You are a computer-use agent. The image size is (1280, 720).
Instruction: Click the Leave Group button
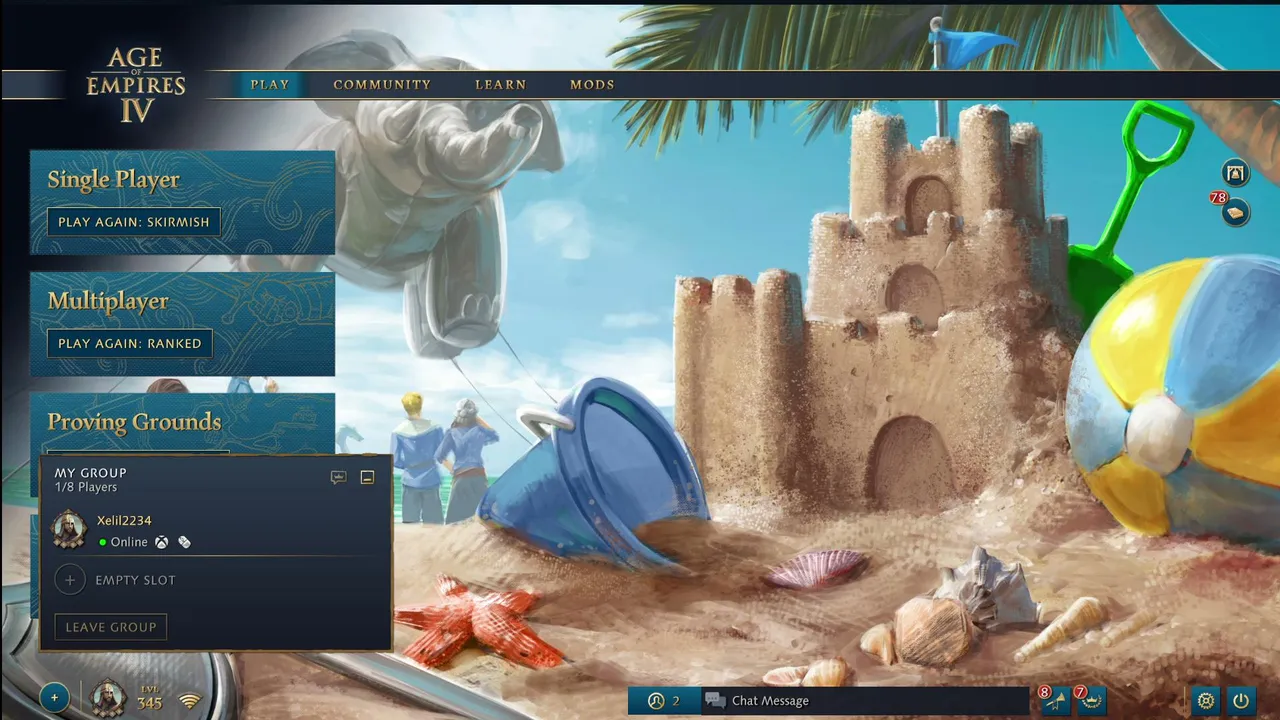(111, 627)
